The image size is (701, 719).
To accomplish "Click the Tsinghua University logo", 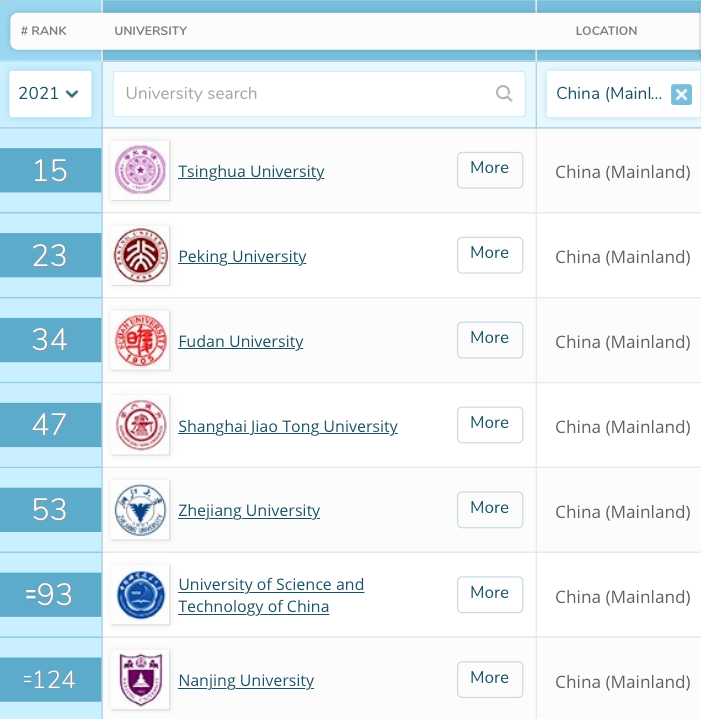I will click(140, 170).
